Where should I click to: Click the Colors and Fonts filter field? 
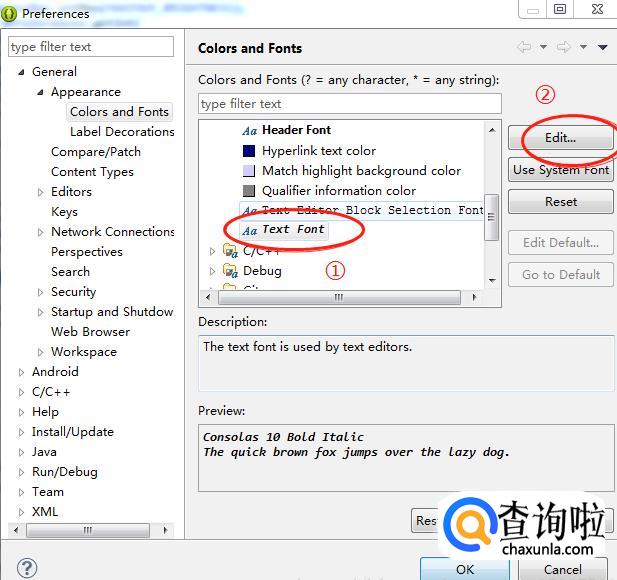(x=349, y=103)
